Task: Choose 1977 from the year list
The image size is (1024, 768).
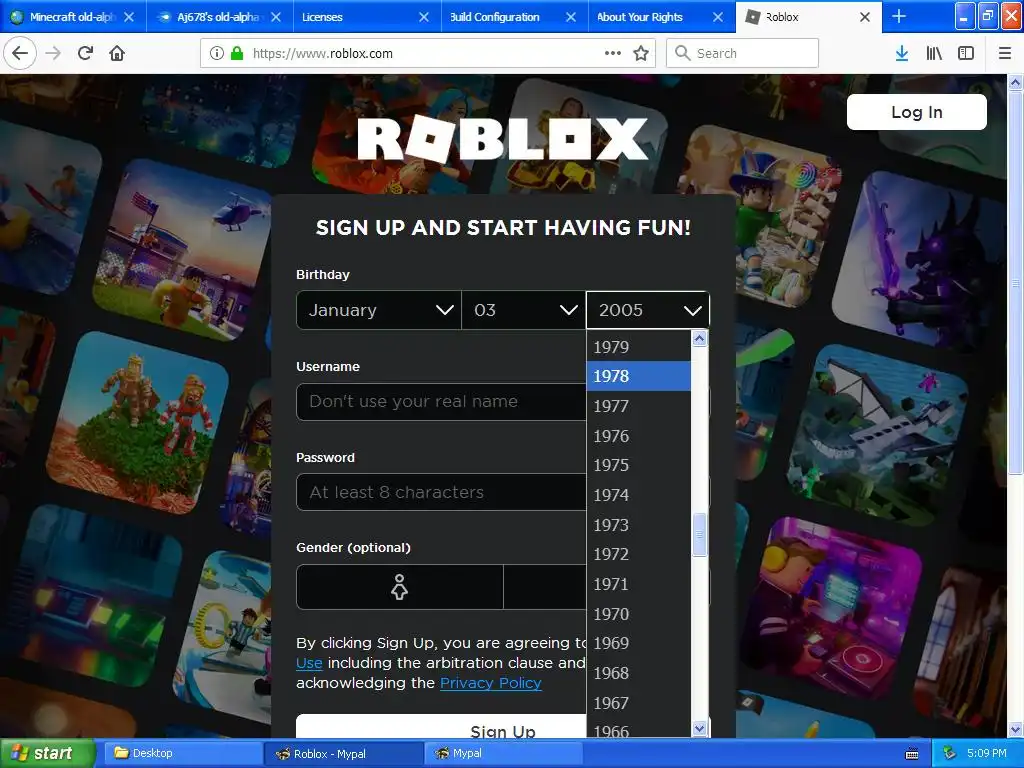Action: (x=639, y=406)
